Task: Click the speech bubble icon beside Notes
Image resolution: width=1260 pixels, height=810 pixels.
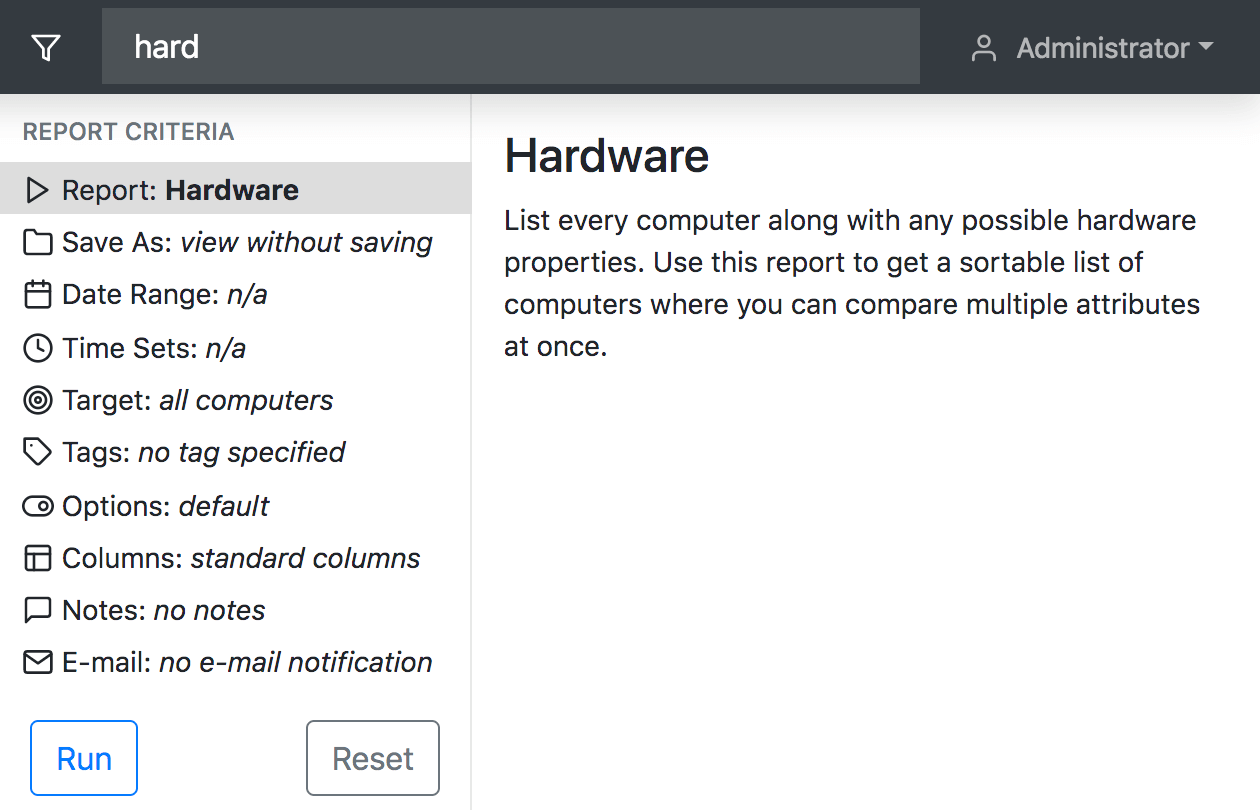Action: (37, 610)
